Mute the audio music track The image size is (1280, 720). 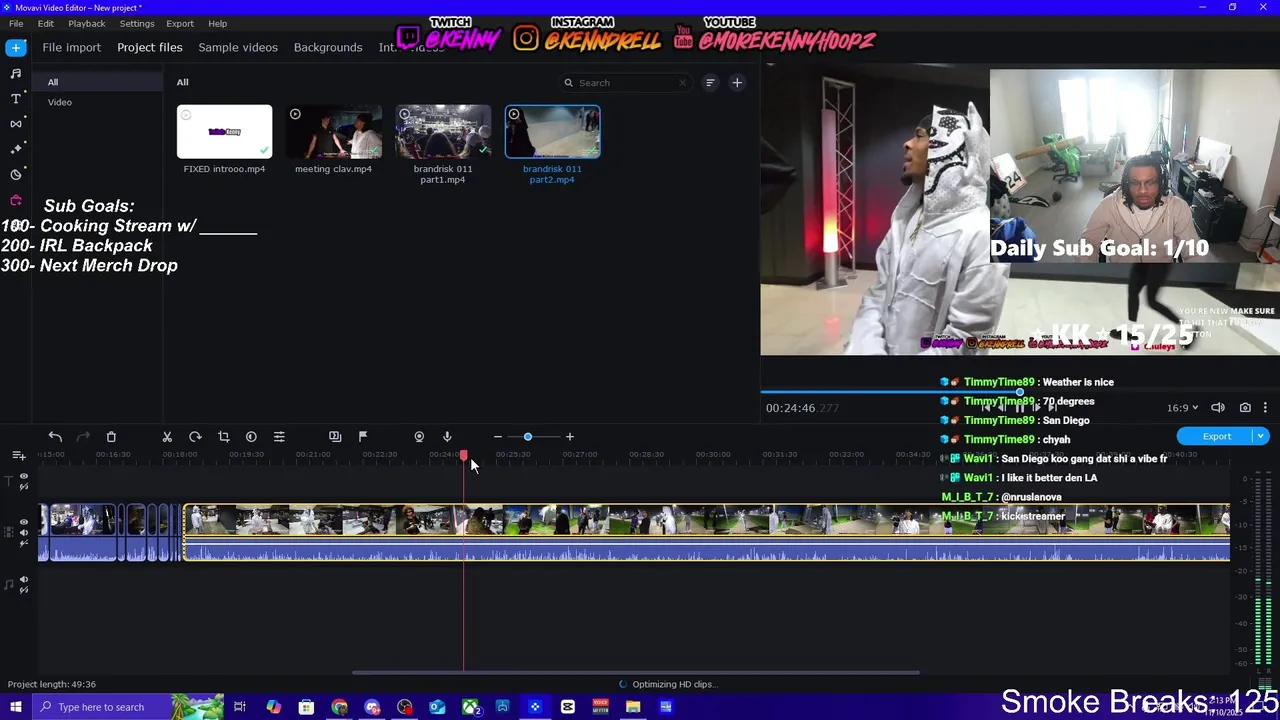[x=24, y=580]
